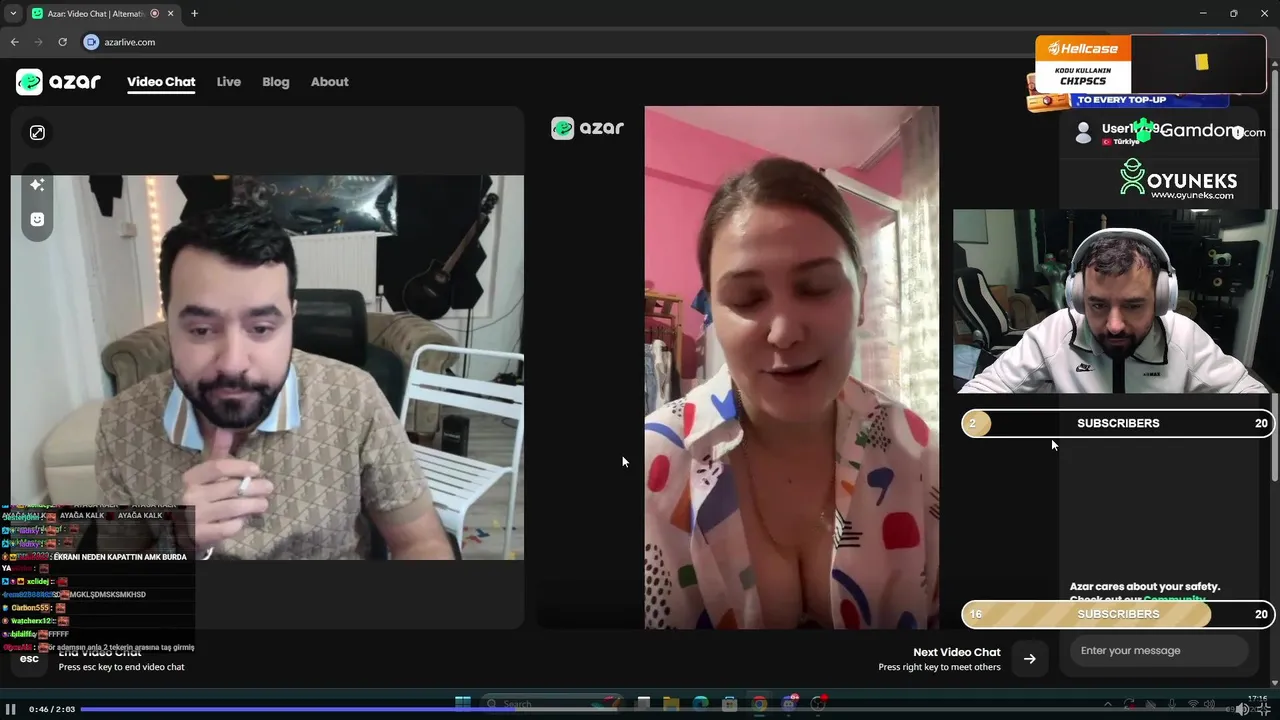Click the 0:46 / 2:03 time display

52,709
